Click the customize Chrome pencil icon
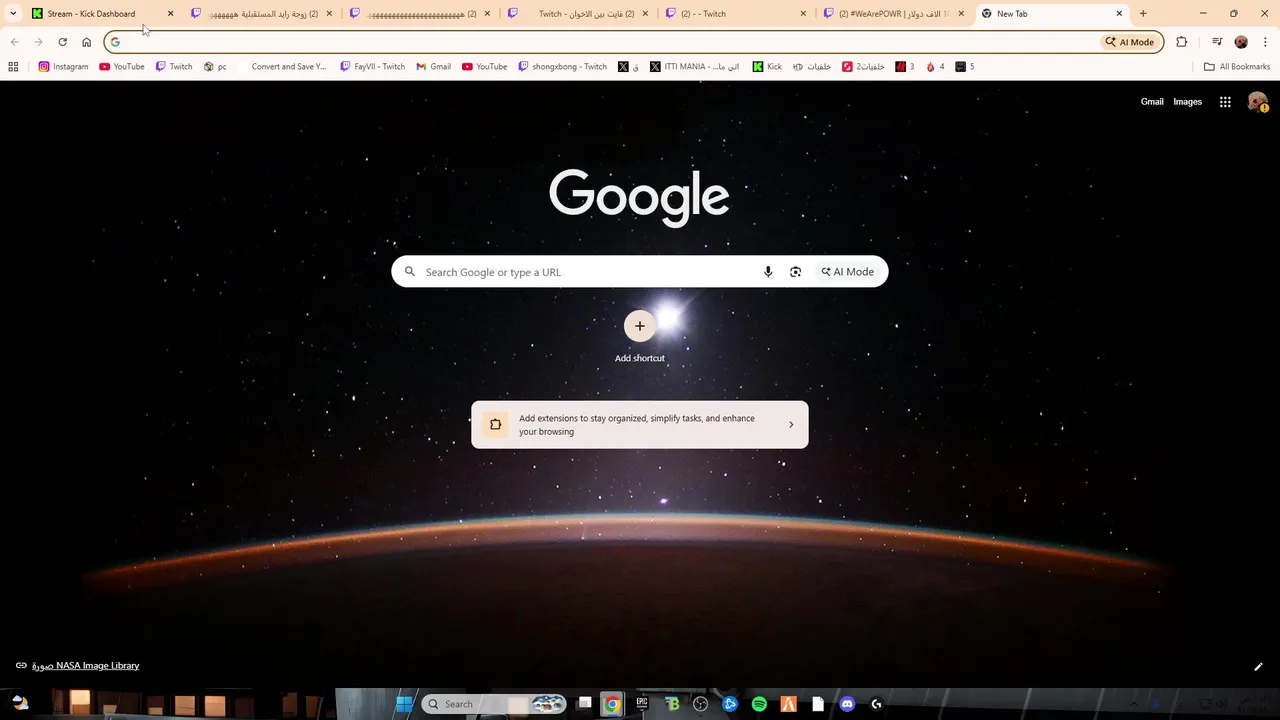 (x=1258, y=667)
